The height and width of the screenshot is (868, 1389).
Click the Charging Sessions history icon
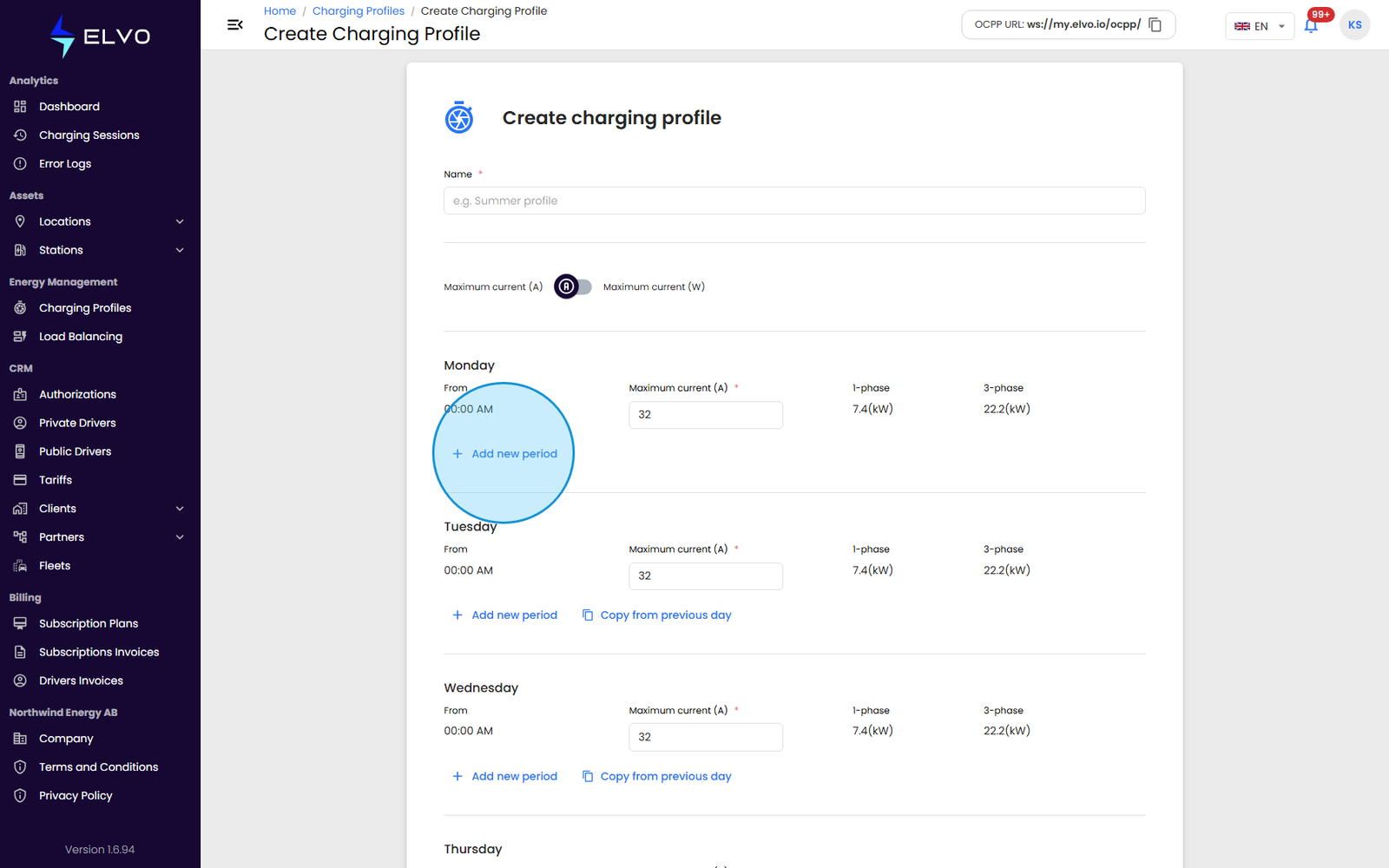(x=20, y=135)
